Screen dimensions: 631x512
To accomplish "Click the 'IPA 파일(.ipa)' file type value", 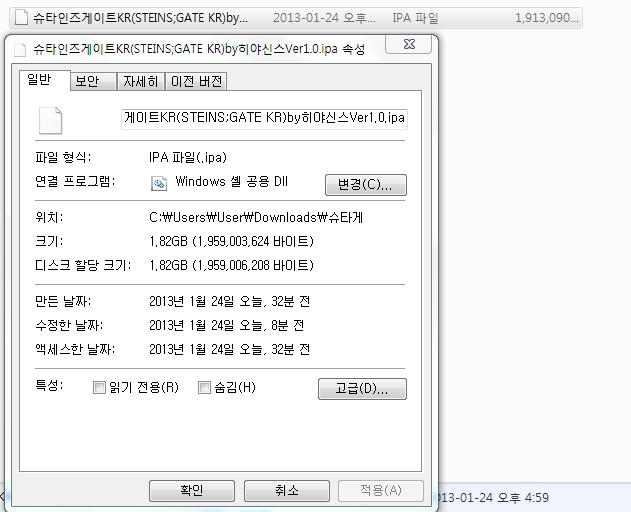I will point(188,157).
